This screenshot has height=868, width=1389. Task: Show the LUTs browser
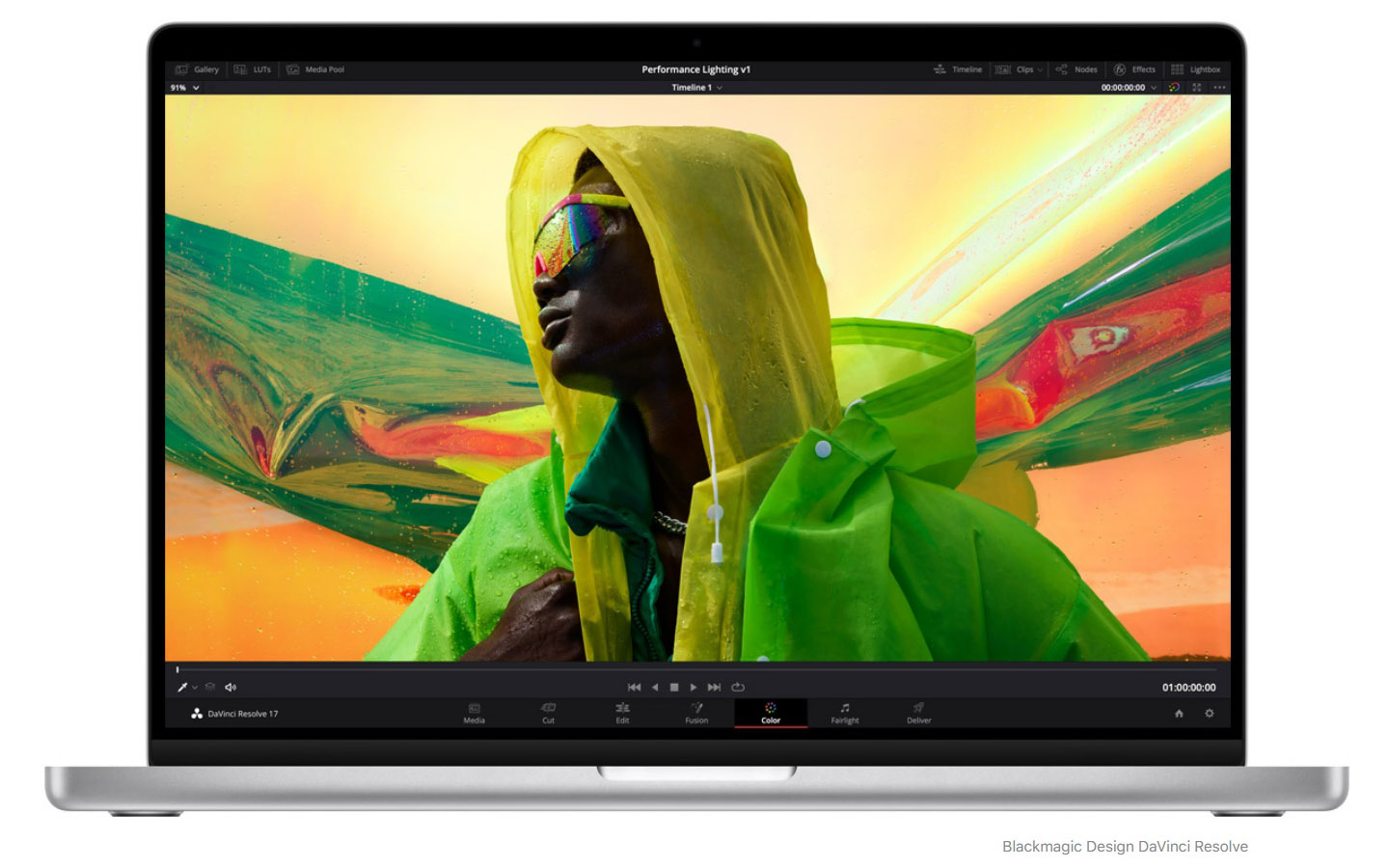click(x=254, y=69)
